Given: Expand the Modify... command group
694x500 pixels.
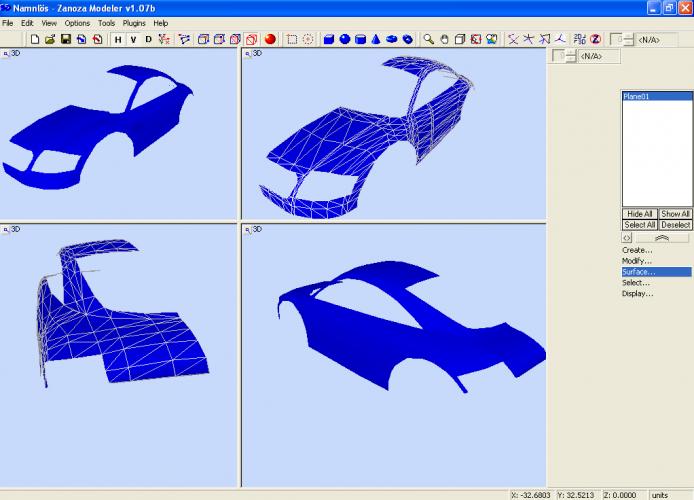Looking at the screenshot, I should pyautogui.click(x=637, y=261).
